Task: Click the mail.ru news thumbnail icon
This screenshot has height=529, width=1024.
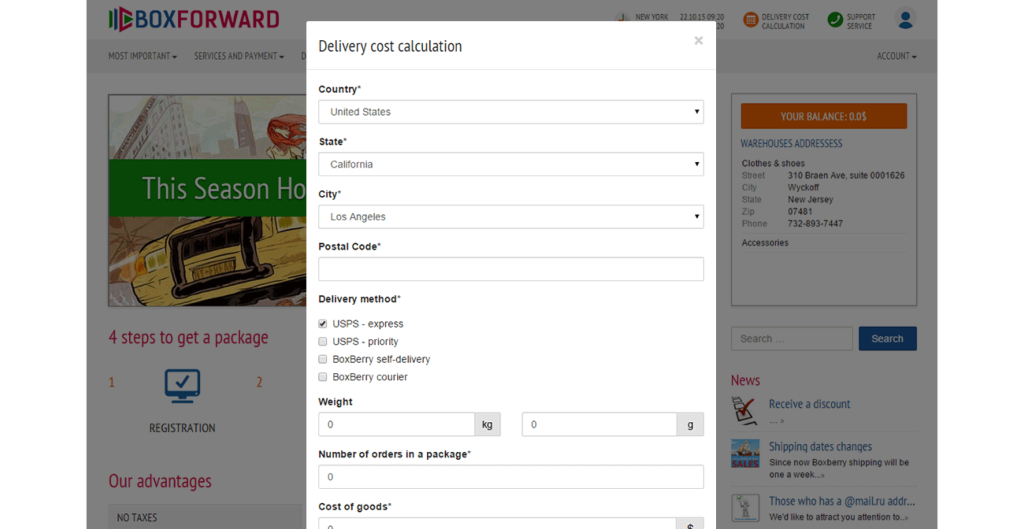Action: tap(745, 507)
